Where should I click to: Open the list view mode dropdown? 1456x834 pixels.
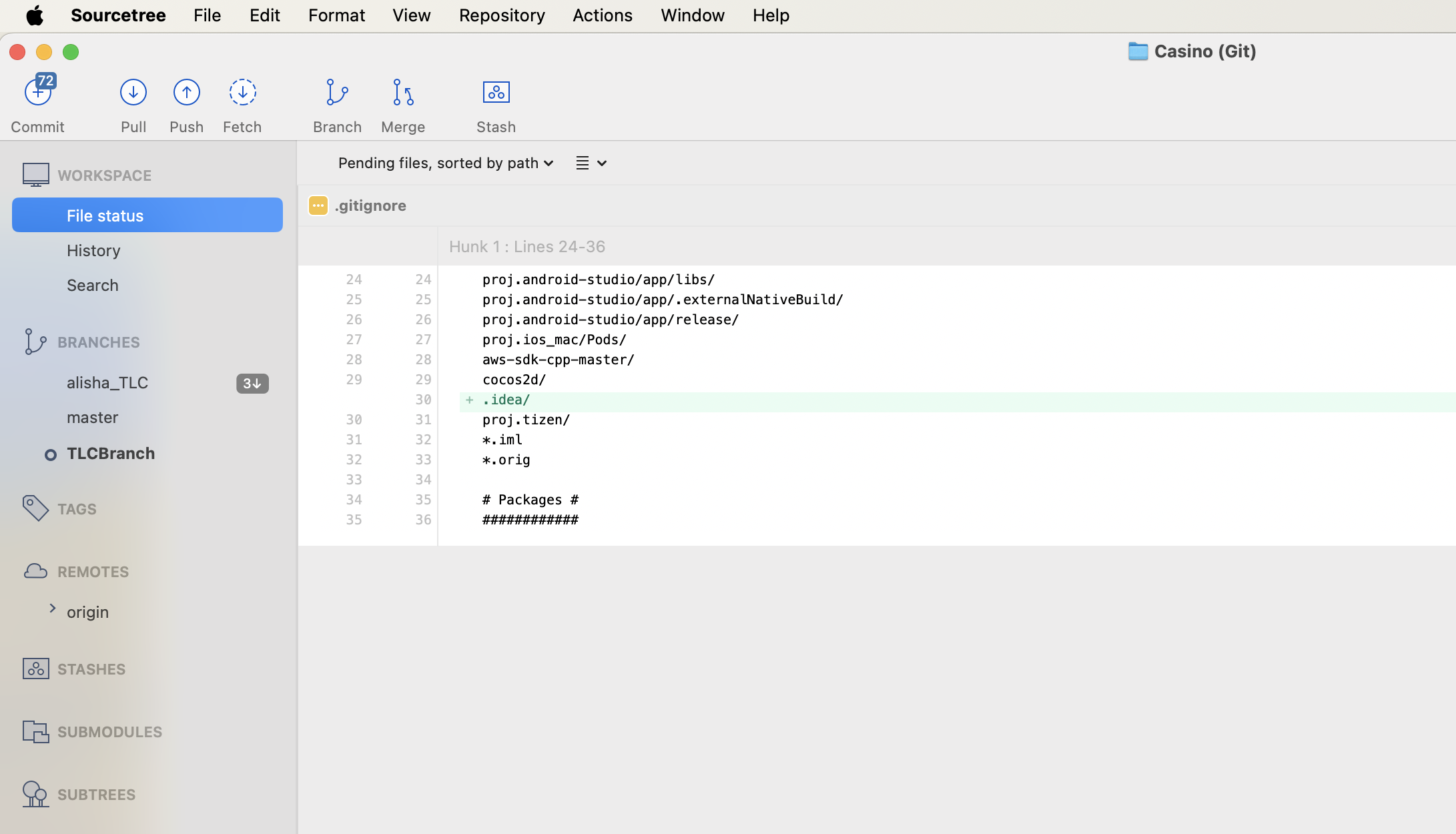click(591, 163)
